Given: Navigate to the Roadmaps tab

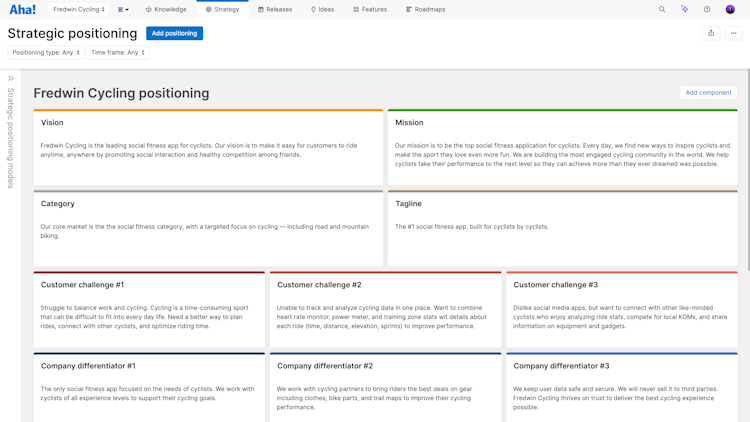Looking at the screenshot, I should 426,10.
